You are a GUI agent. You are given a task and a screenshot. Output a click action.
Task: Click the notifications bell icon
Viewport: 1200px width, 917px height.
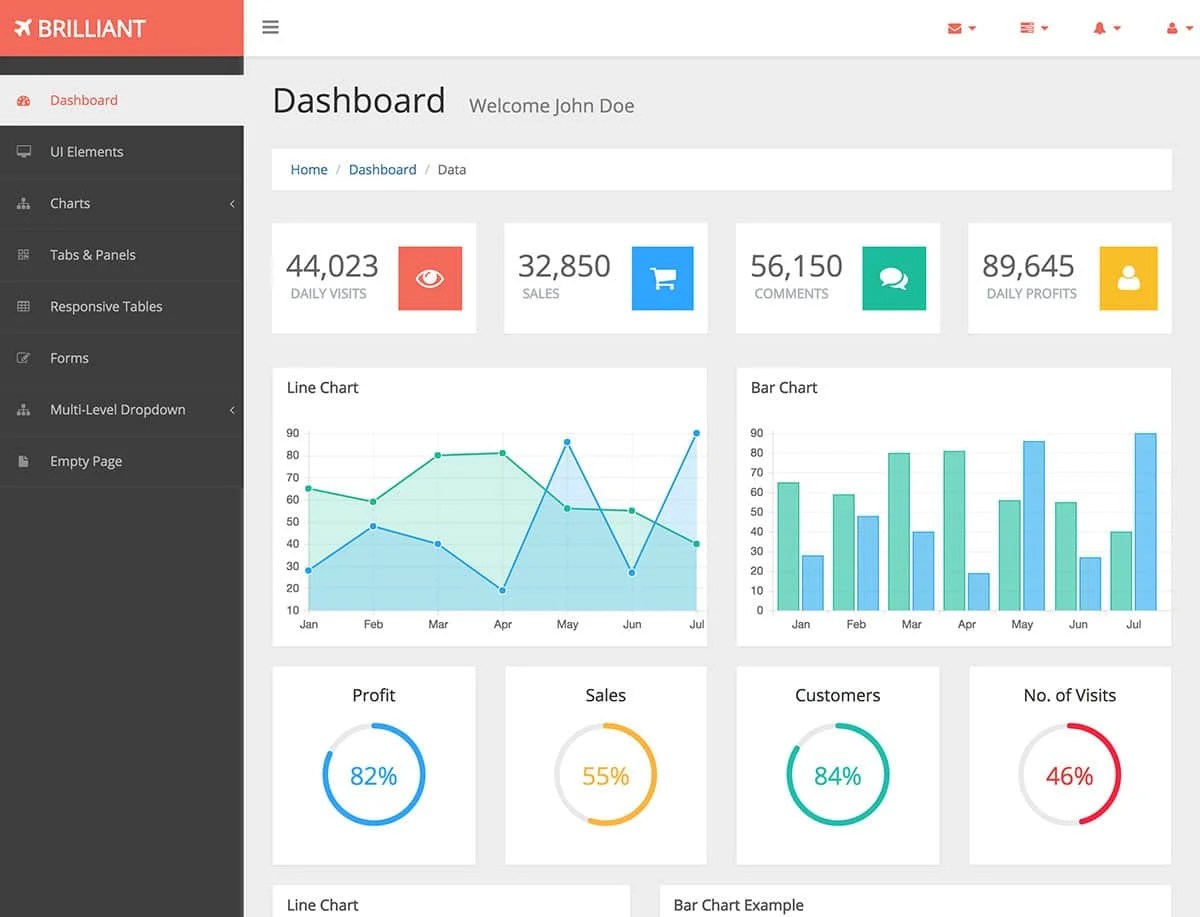point(1101,27)
